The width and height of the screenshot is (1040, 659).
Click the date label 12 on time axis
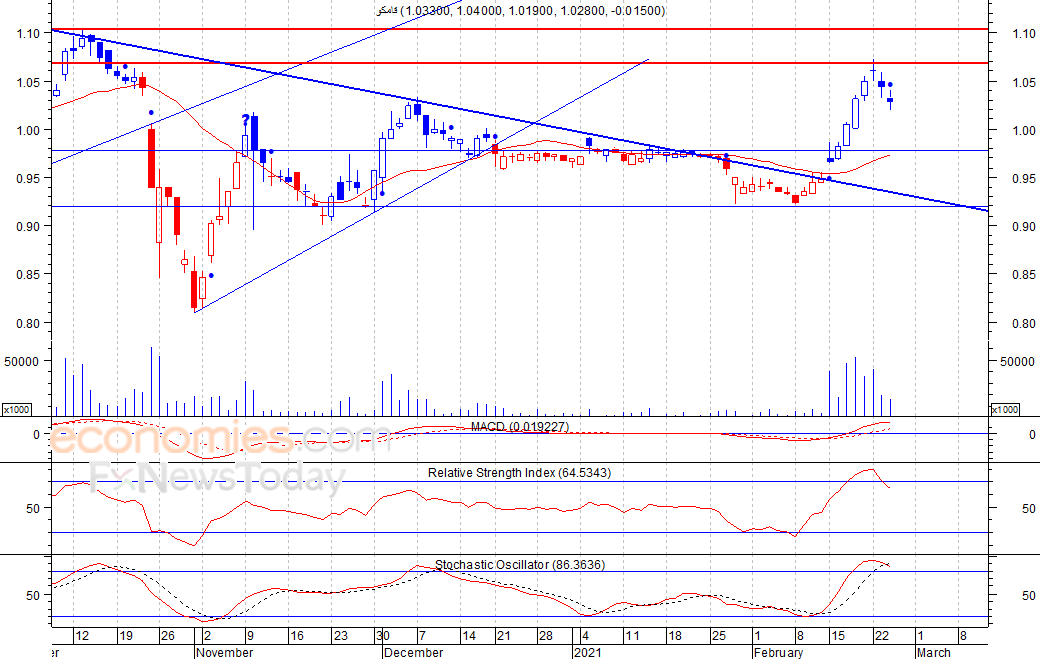tap(82, 636)
